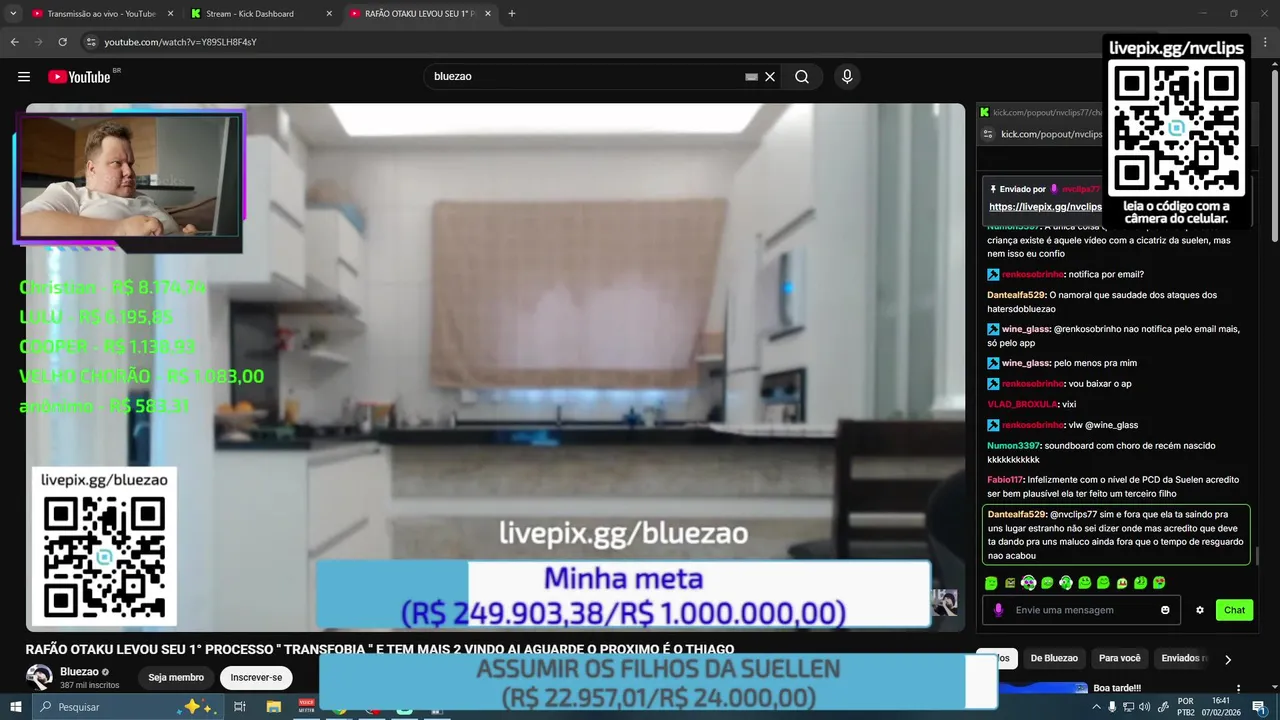
Task: Click 'Dantealfa529' in highlighted message
Action: 1016,514
